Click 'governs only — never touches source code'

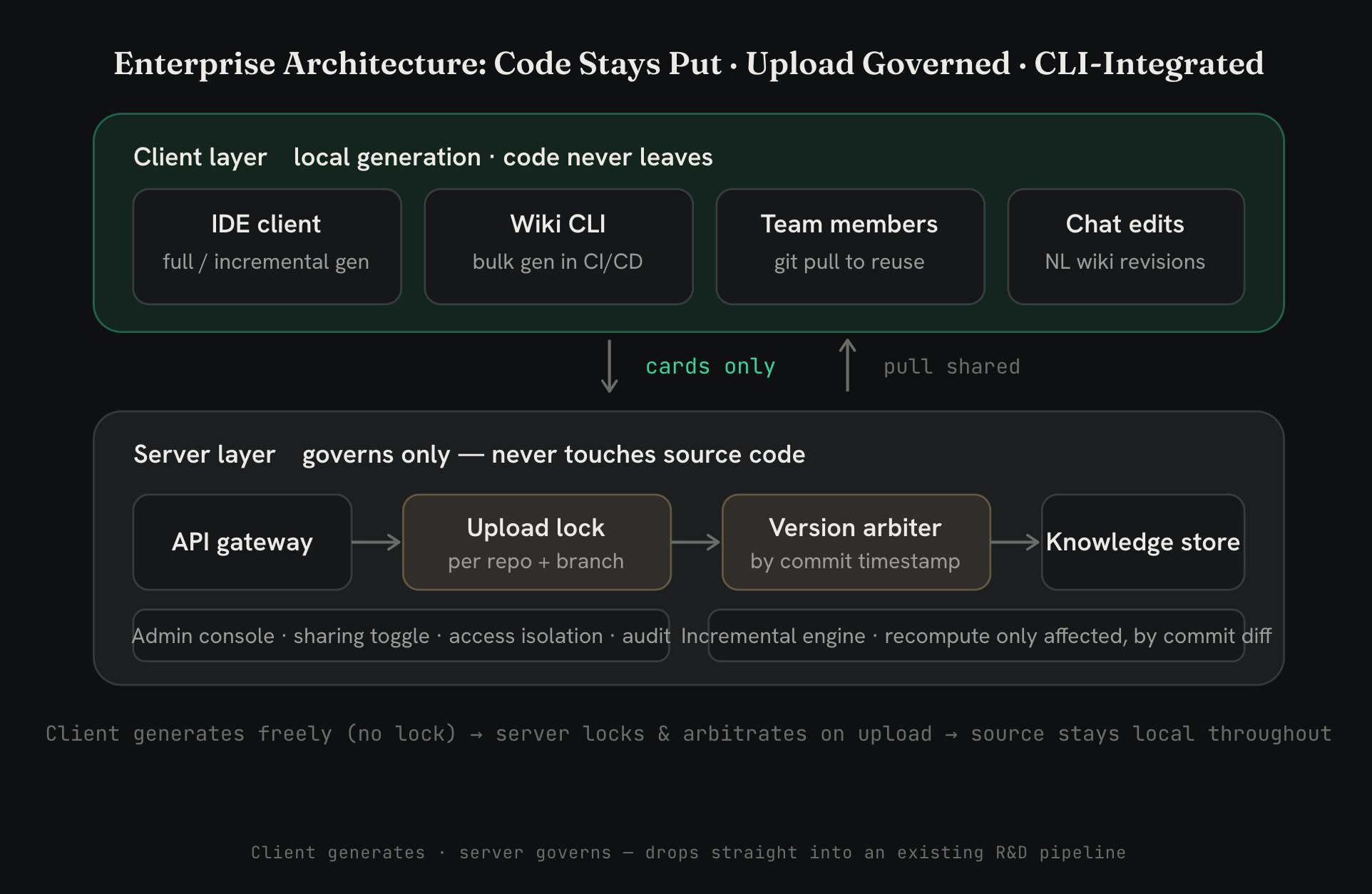[554, 454]
